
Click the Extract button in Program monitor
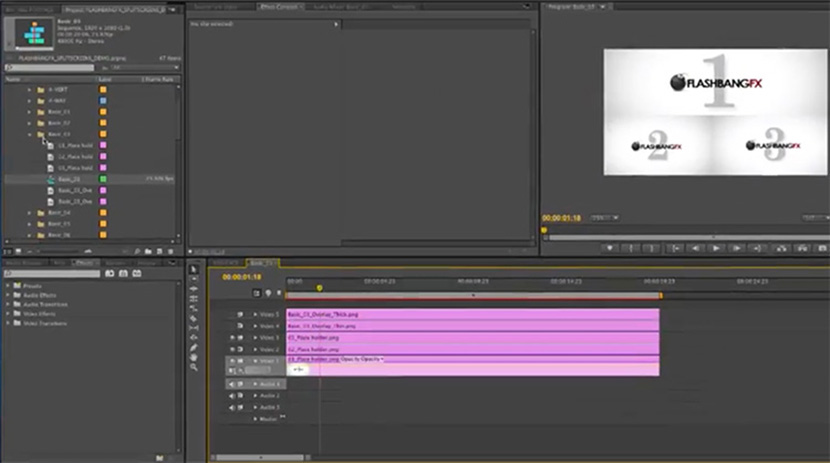point(802,248)
